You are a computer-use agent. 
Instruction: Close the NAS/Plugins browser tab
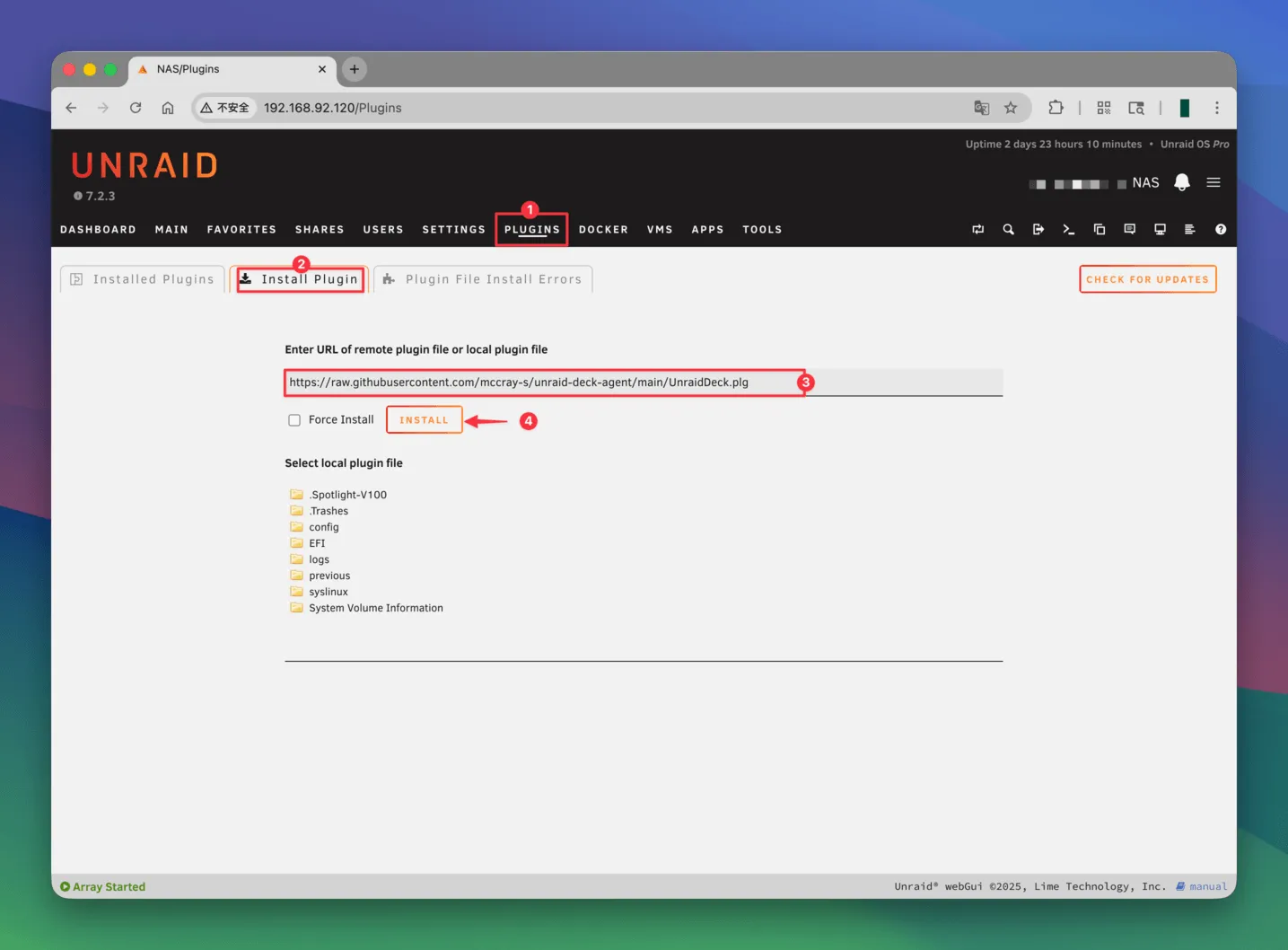[322, 69]
